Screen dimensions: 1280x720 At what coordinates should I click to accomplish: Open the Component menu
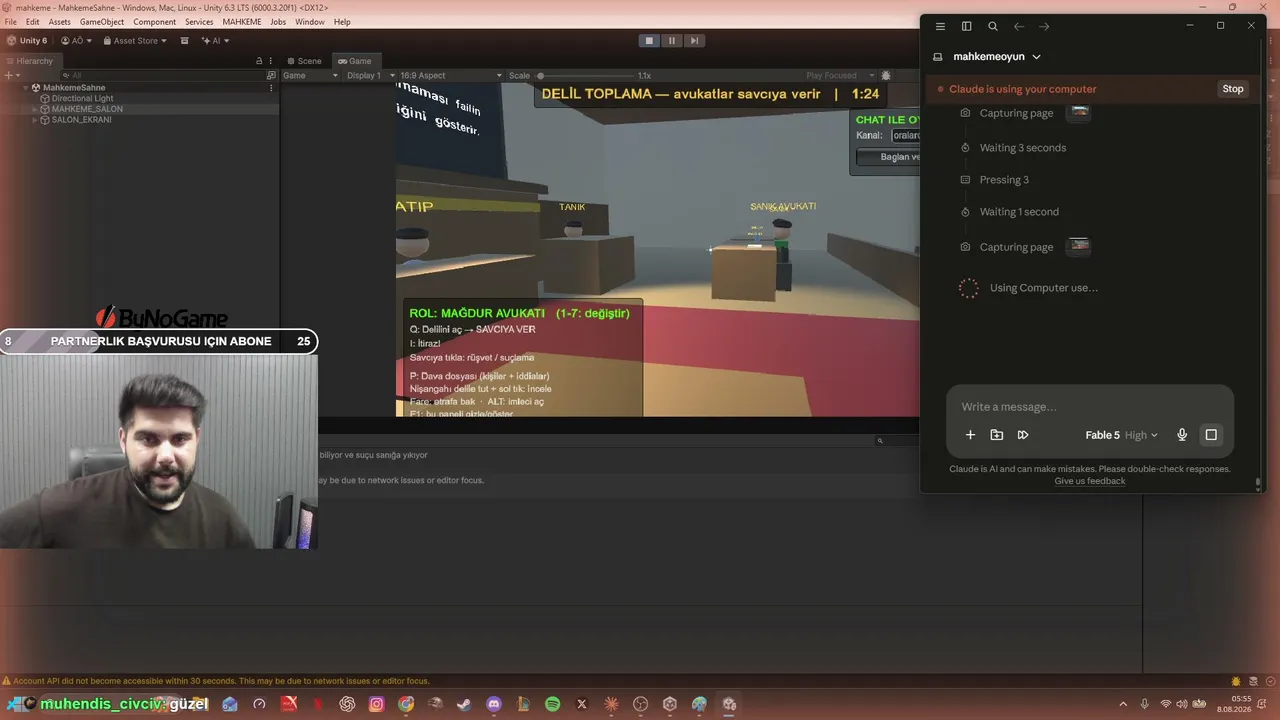click(x=155, y=22)
